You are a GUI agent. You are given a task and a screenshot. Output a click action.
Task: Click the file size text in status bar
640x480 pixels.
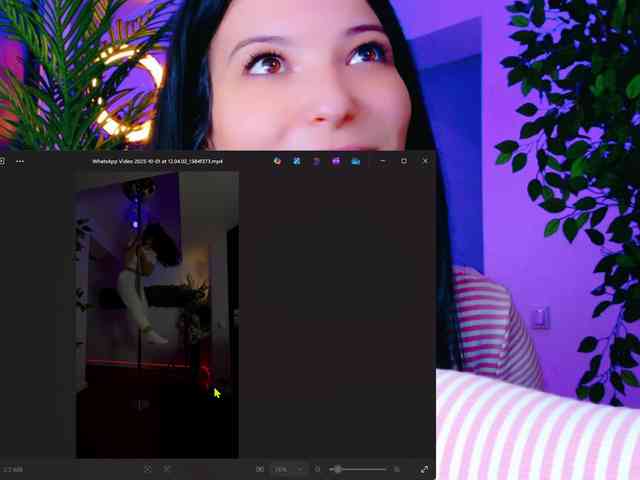(x=13, y=469)
